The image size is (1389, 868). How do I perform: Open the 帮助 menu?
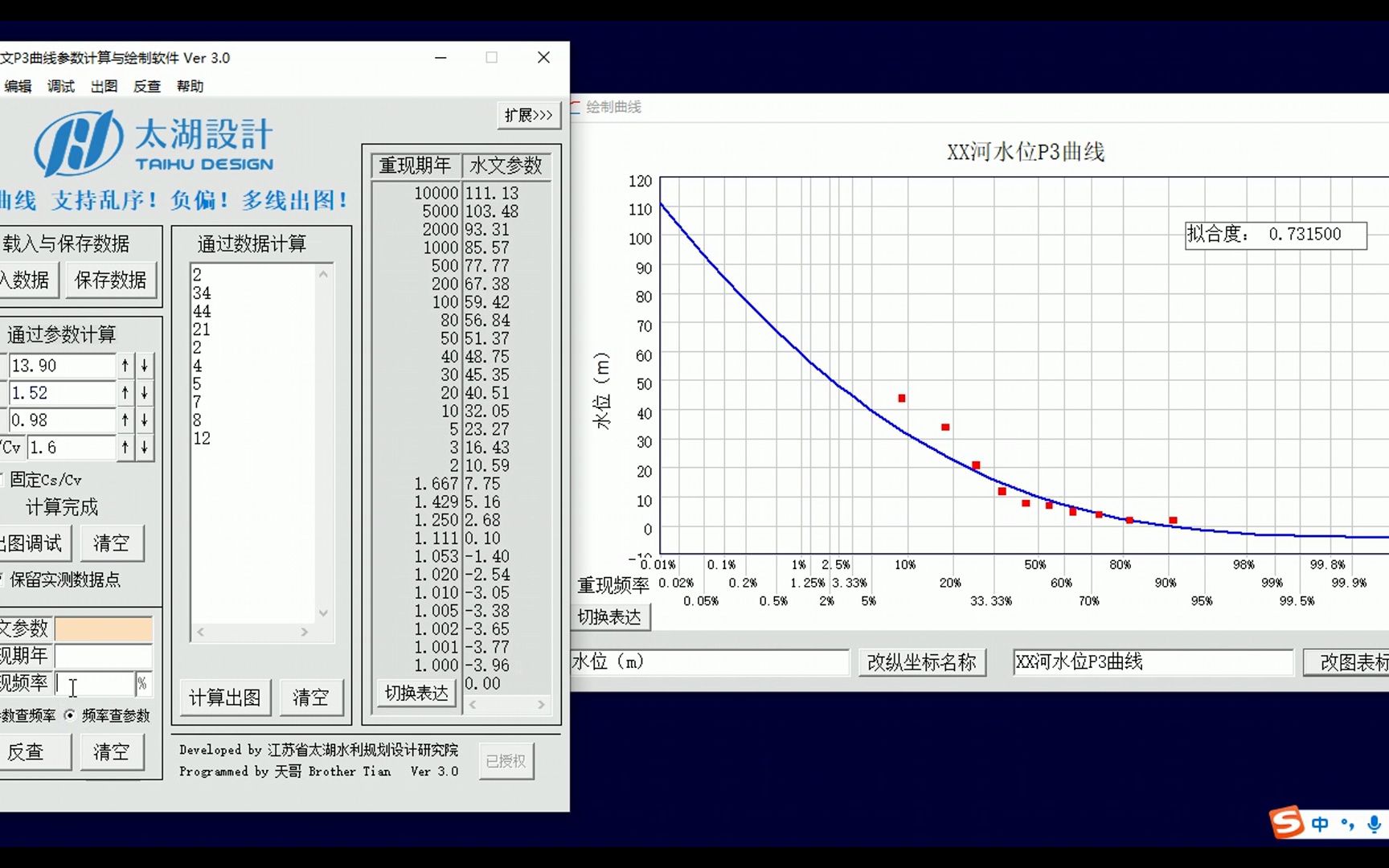191,86
